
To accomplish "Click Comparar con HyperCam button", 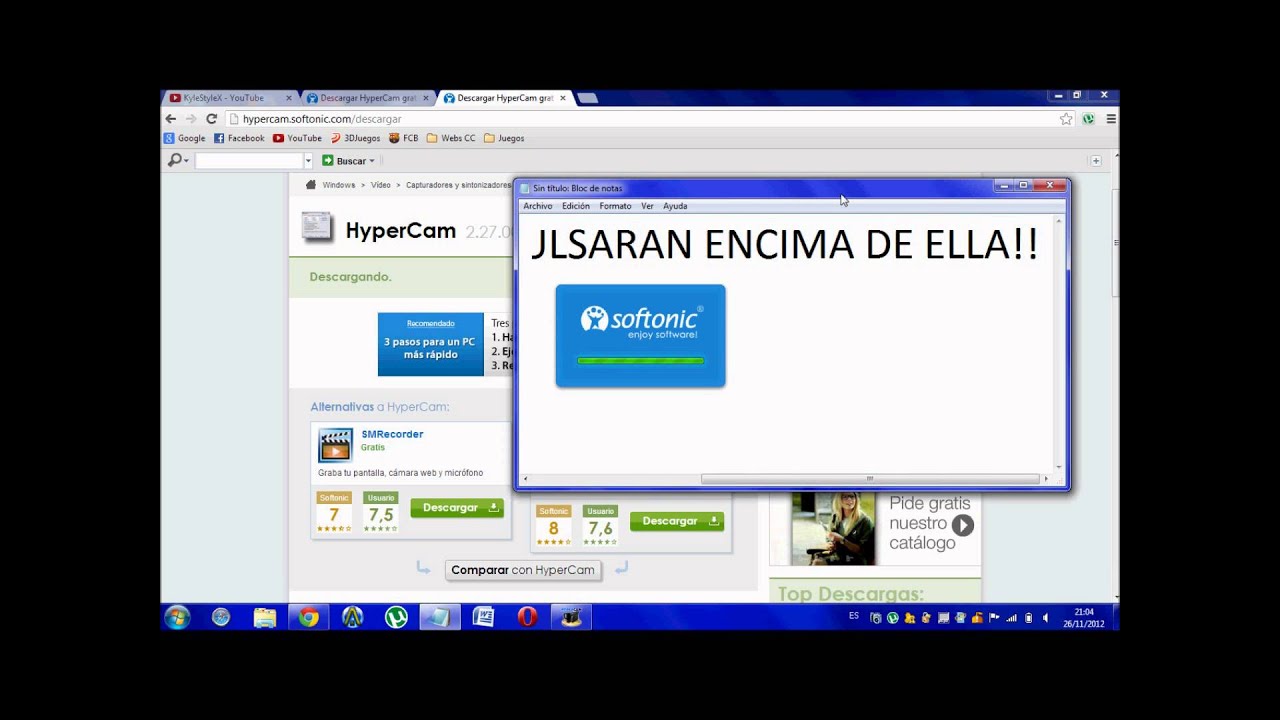I will [523, 570].
